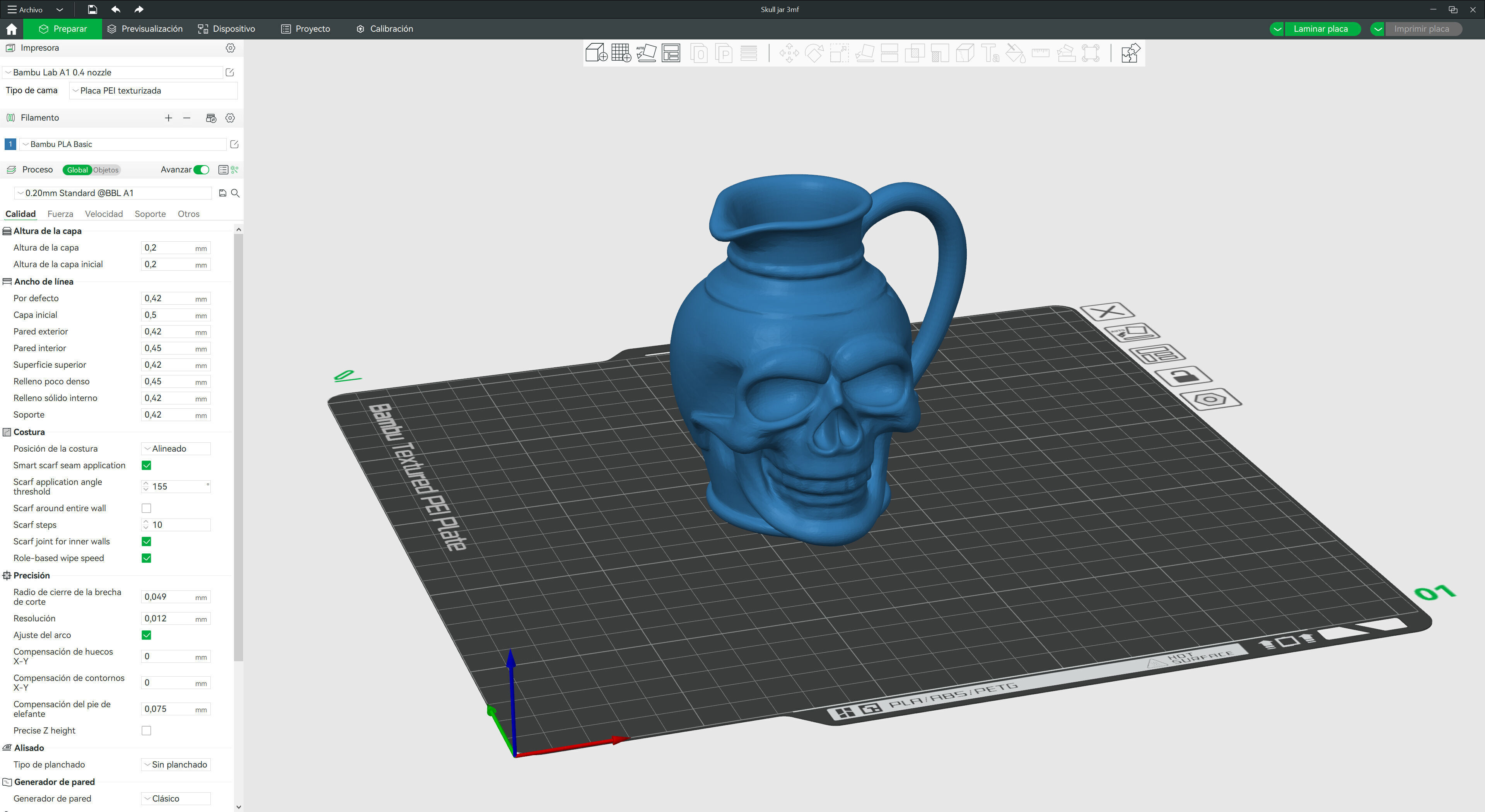Increase Scarf steps with stepper arrow
1485x812 pixels.
click(146, 522)
